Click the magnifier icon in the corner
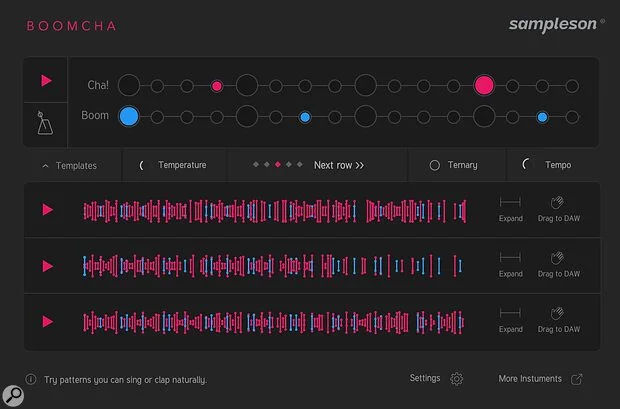 coord(13,395)
